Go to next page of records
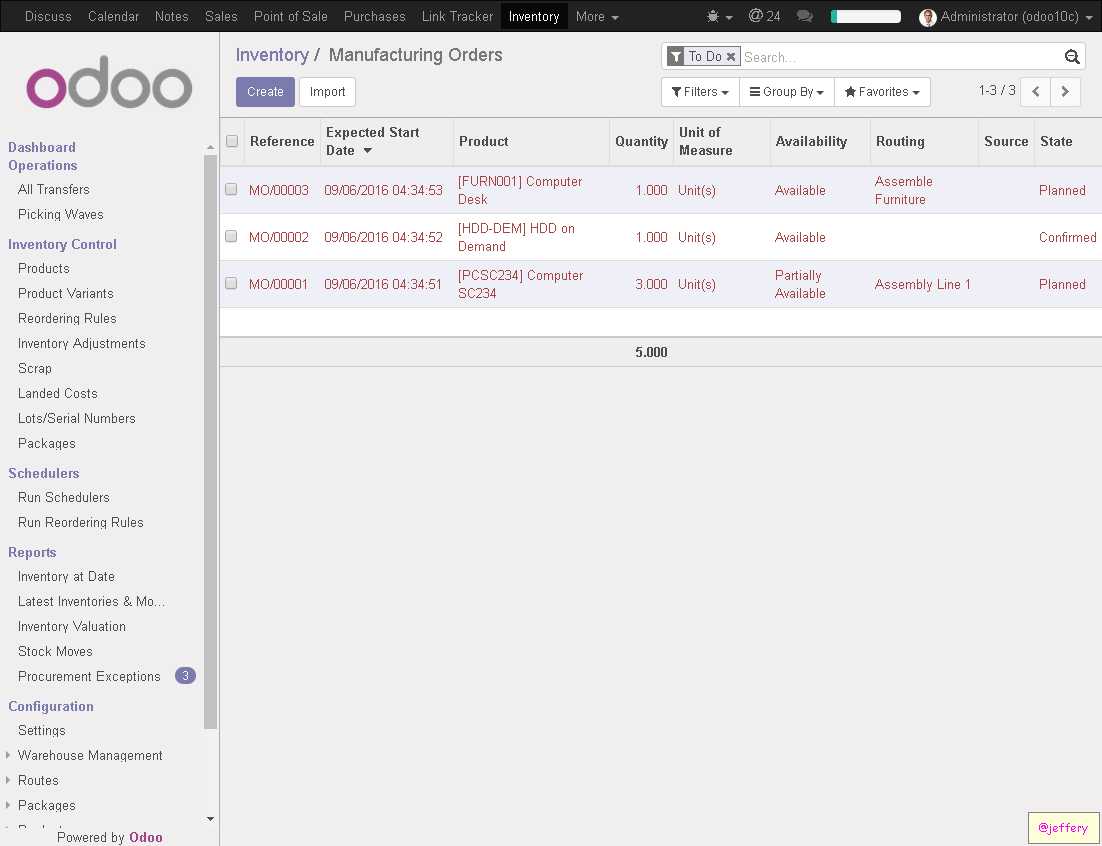This screenshot has height=846, width=1102. click(1065, 91)
